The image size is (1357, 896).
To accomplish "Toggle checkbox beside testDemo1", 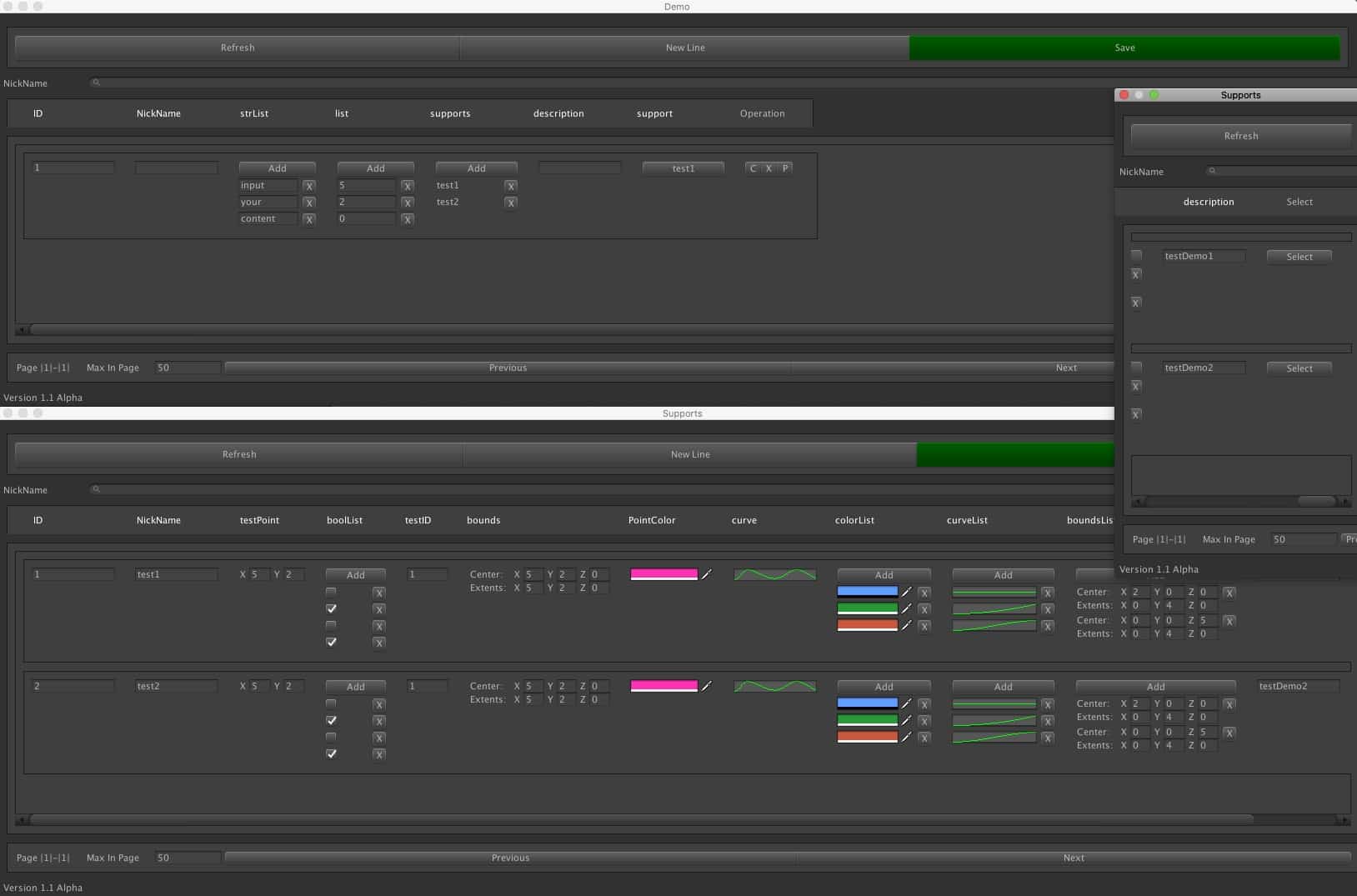I will tap(1136, 255).
